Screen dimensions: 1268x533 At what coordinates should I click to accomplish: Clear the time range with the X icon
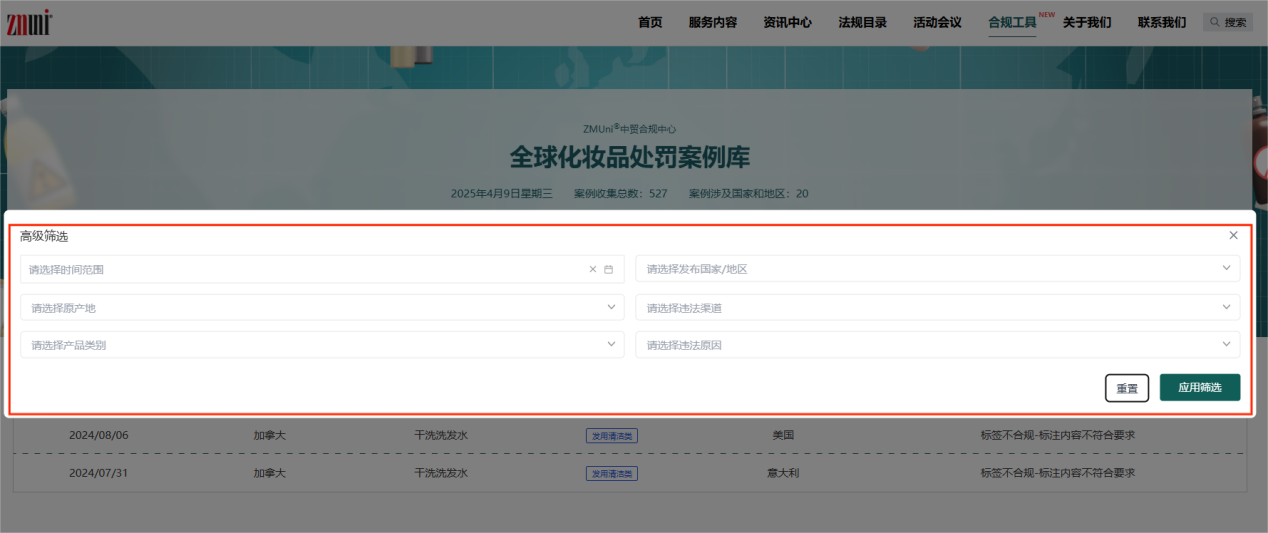pyautogui.click(x=592, y=269)
